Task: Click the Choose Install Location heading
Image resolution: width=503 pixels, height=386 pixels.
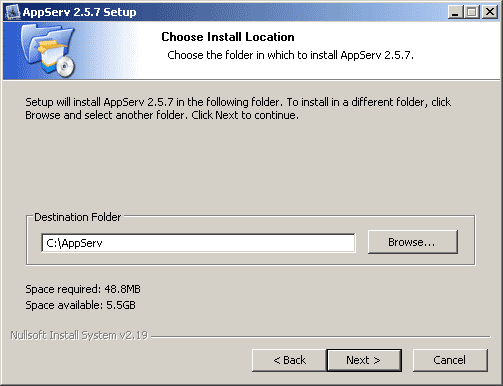Action: [x=228, y=37]
